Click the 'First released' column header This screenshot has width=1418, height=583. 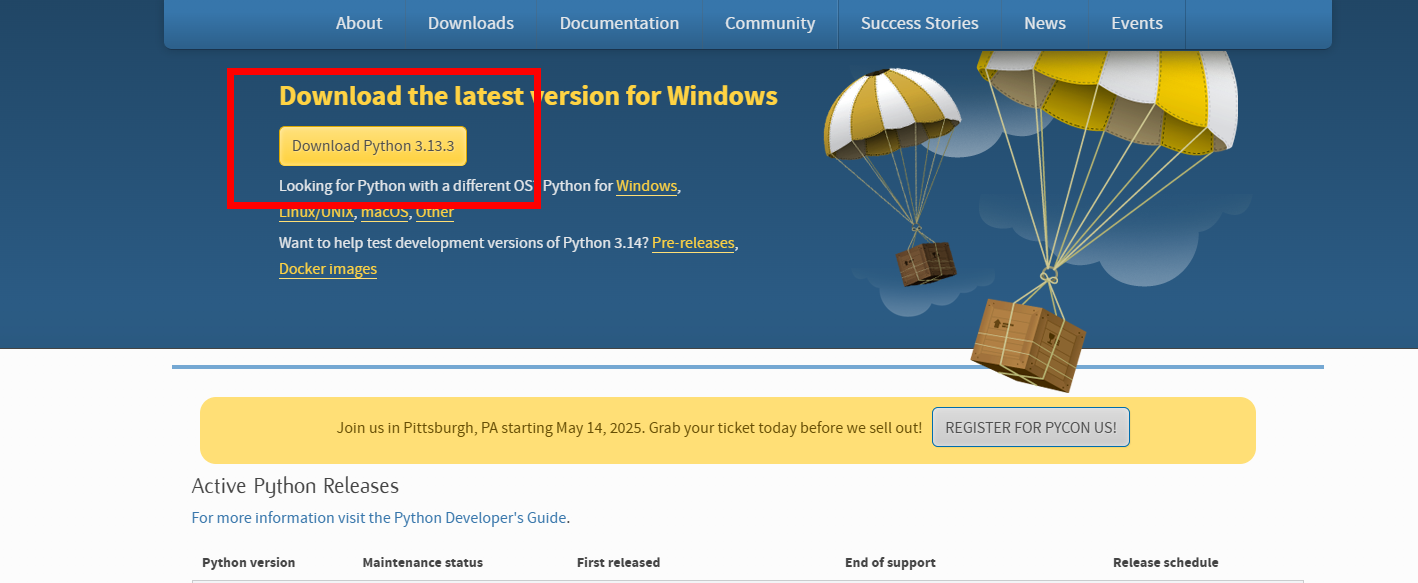pos(619,563)
